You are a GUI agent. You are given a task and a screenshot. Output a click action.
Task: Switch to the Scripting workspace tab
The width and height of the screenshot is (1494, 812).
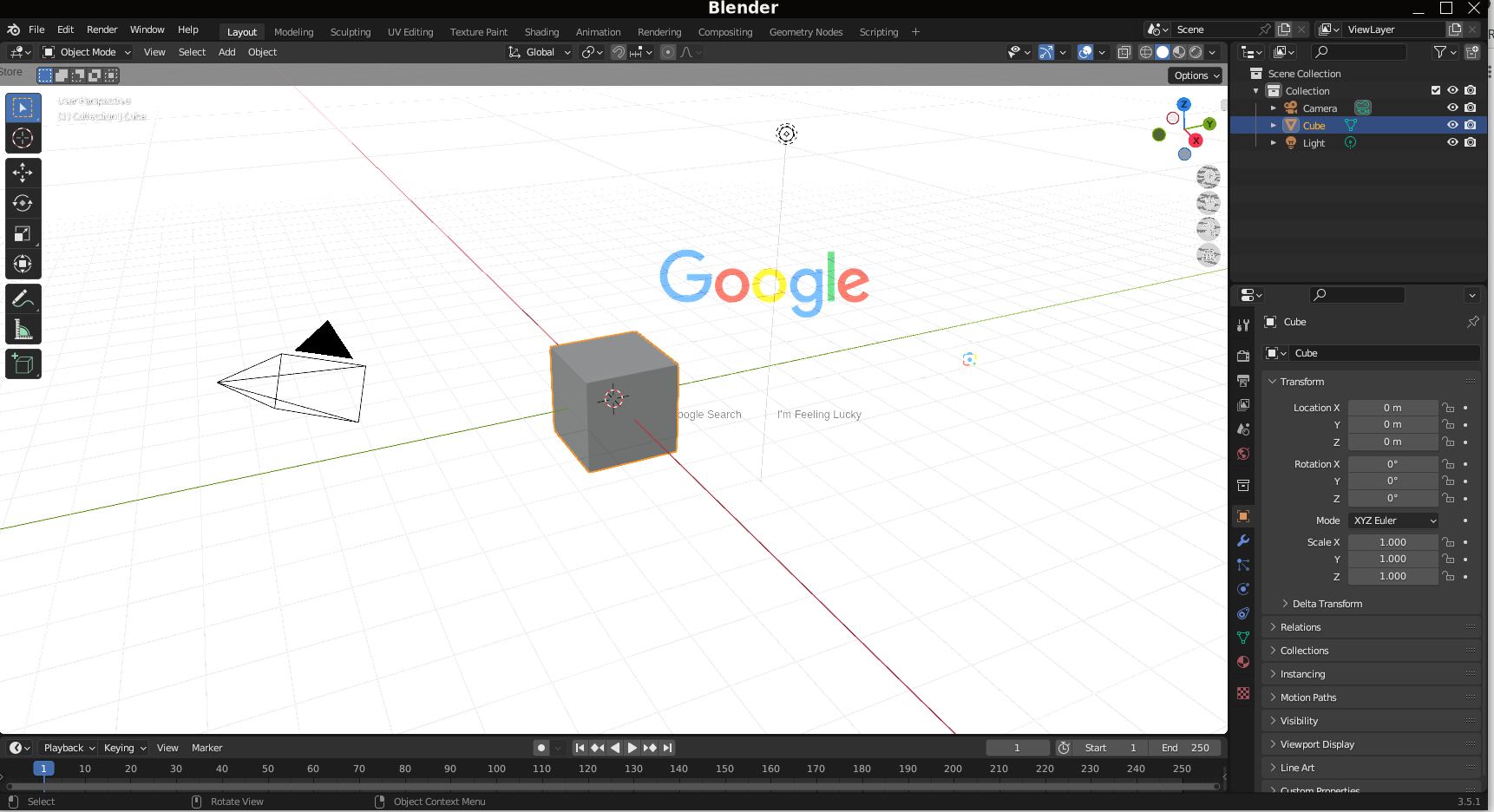pos(879,32)
